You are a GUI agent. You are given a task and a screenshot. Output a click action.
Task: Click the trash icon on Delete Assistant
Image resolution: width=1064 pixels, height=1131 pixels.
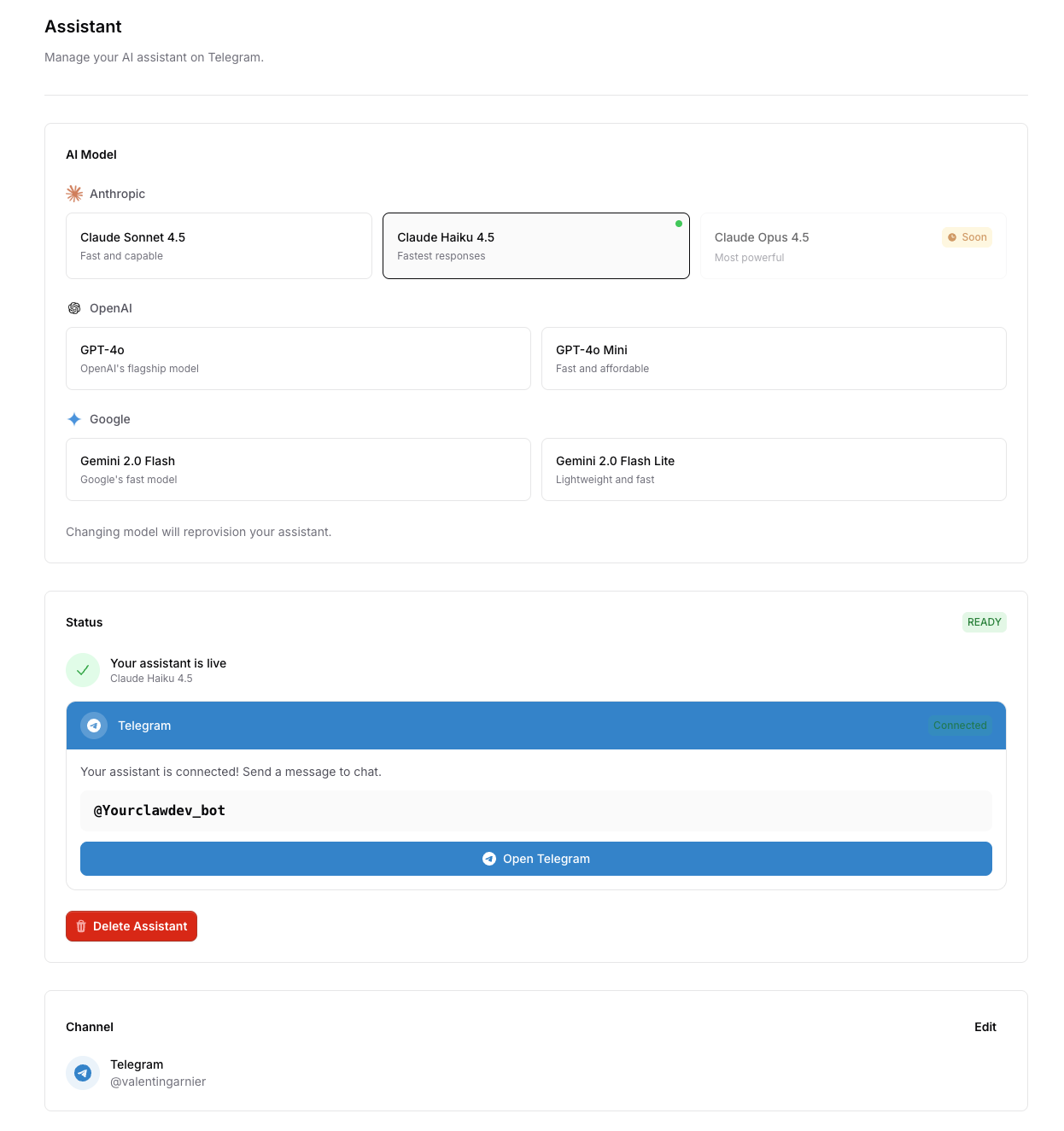point(81,926)
